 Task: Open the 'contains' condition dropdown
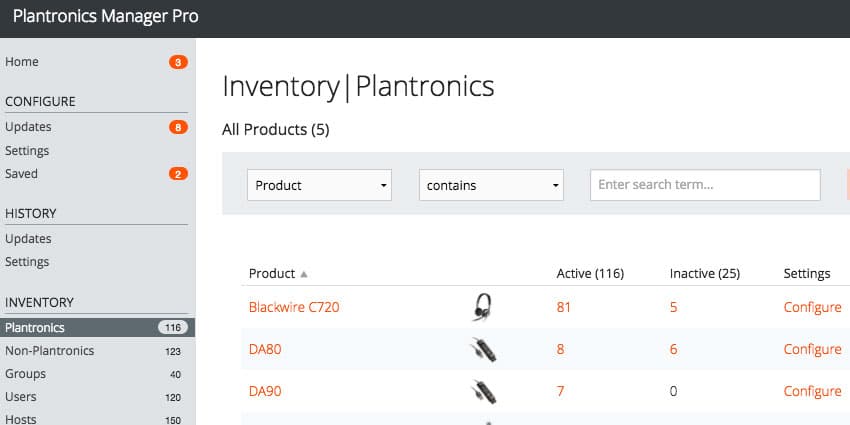491,185
